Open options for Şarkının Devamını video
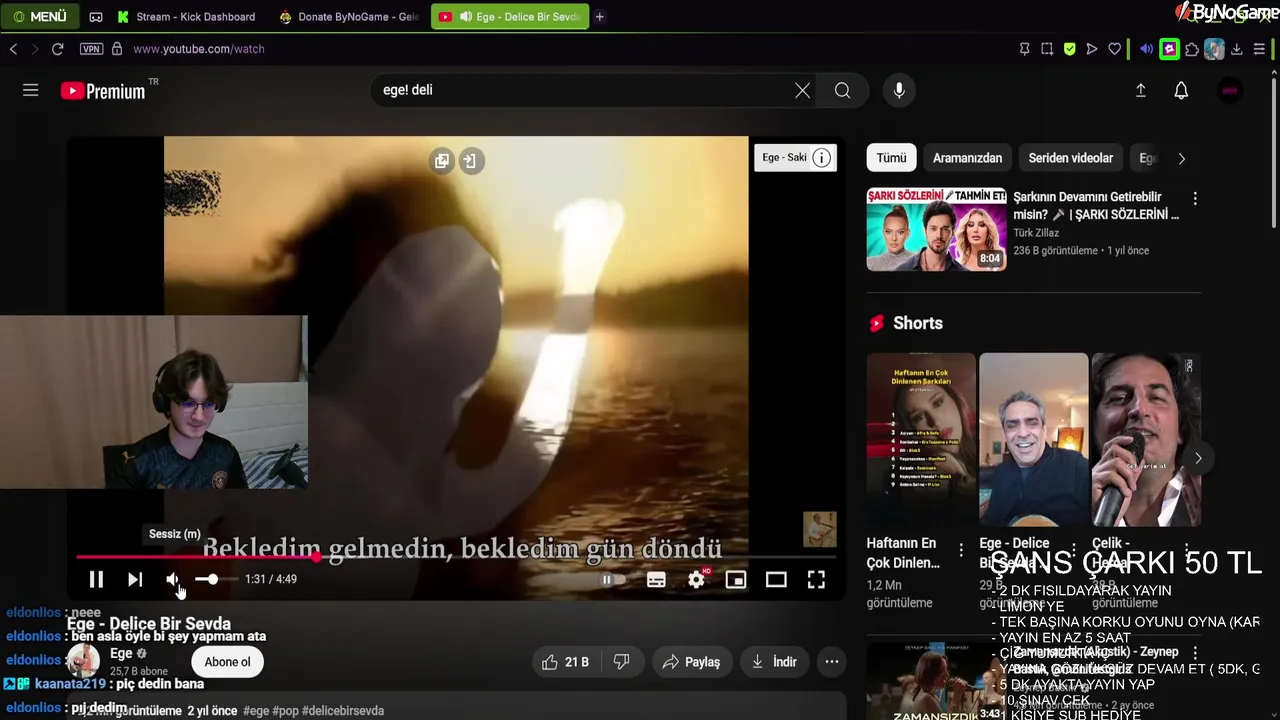The width and height of the screenshot is (1280, 720). click(1195, 199)
